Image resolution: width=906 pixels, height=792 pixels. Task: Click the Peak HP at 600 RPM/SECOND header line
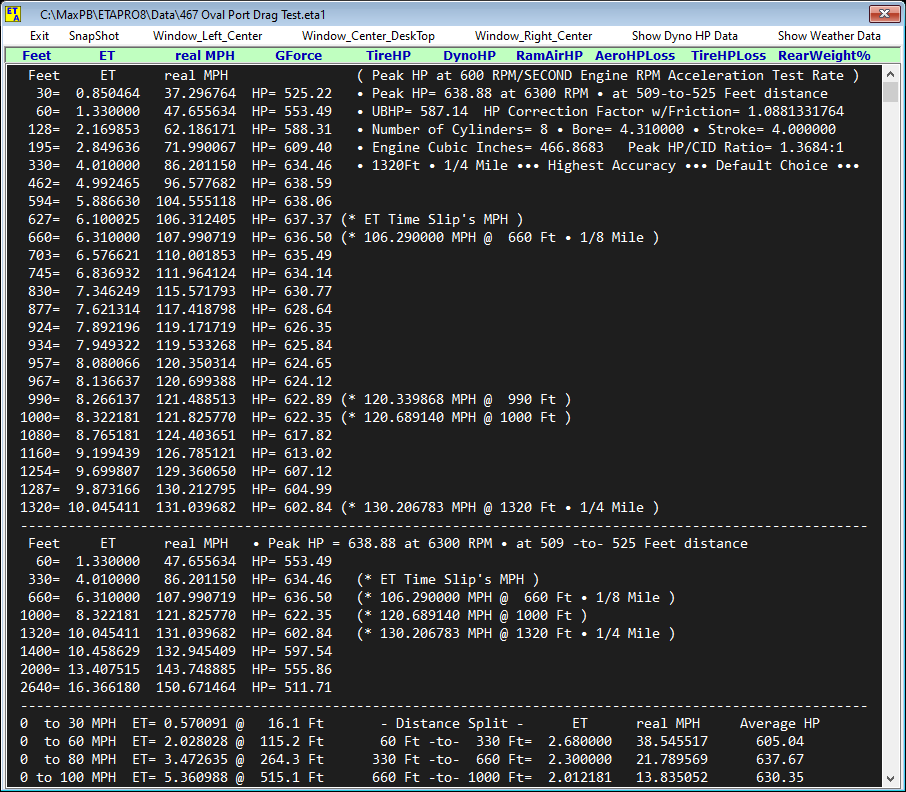click(x=608, y=76)
